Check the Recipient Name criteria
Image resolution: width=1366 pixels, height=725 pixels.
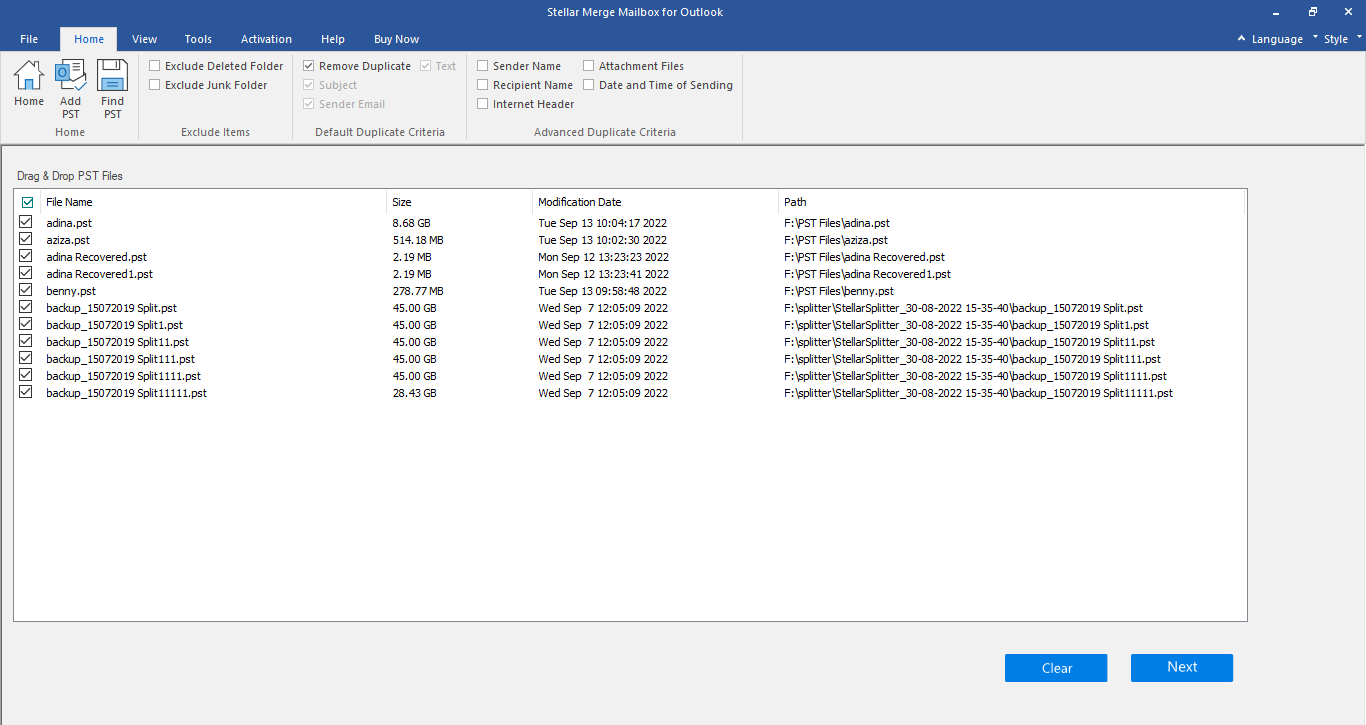pos(483,85)
